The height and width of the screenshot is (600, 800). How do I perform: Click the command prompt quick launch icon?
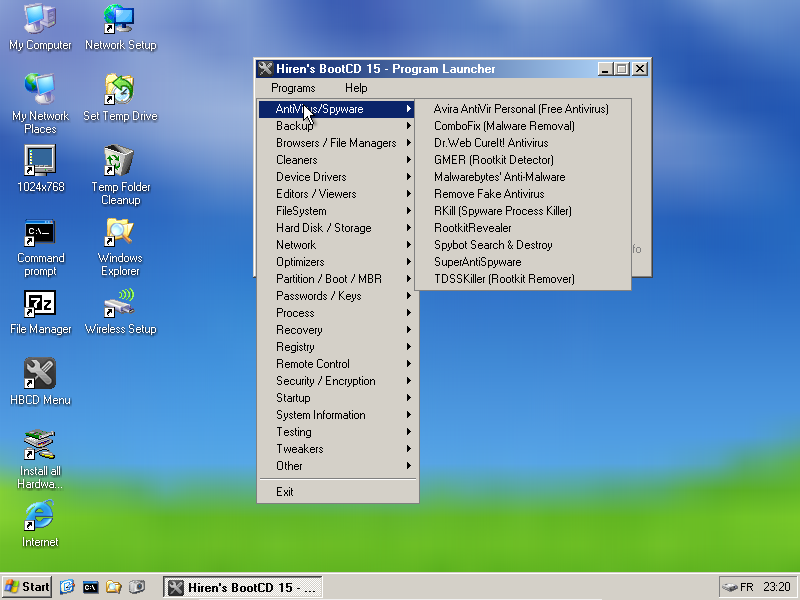click(x=90, y=587)
